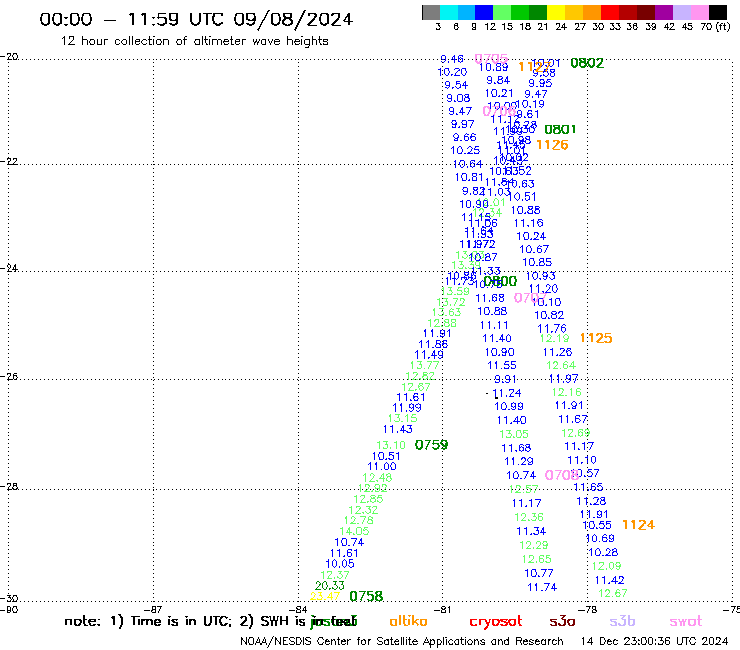This screenshot has width=740, height=650.
Task: Click the orange '1124' time stamp
Action: click(639, 524)
